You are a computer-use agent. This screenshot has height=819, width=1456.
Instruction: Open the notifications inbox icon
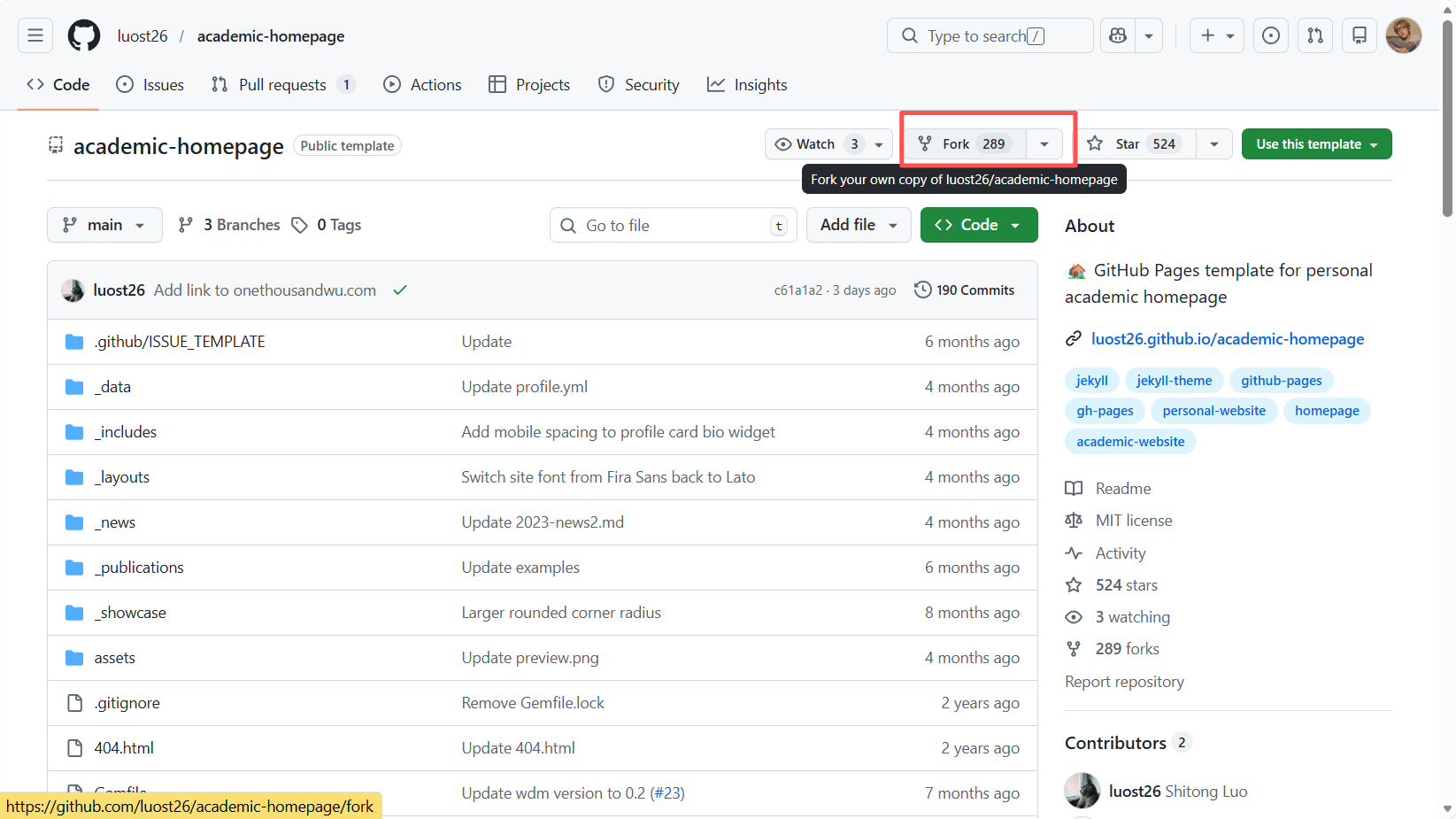[1360, 35]
